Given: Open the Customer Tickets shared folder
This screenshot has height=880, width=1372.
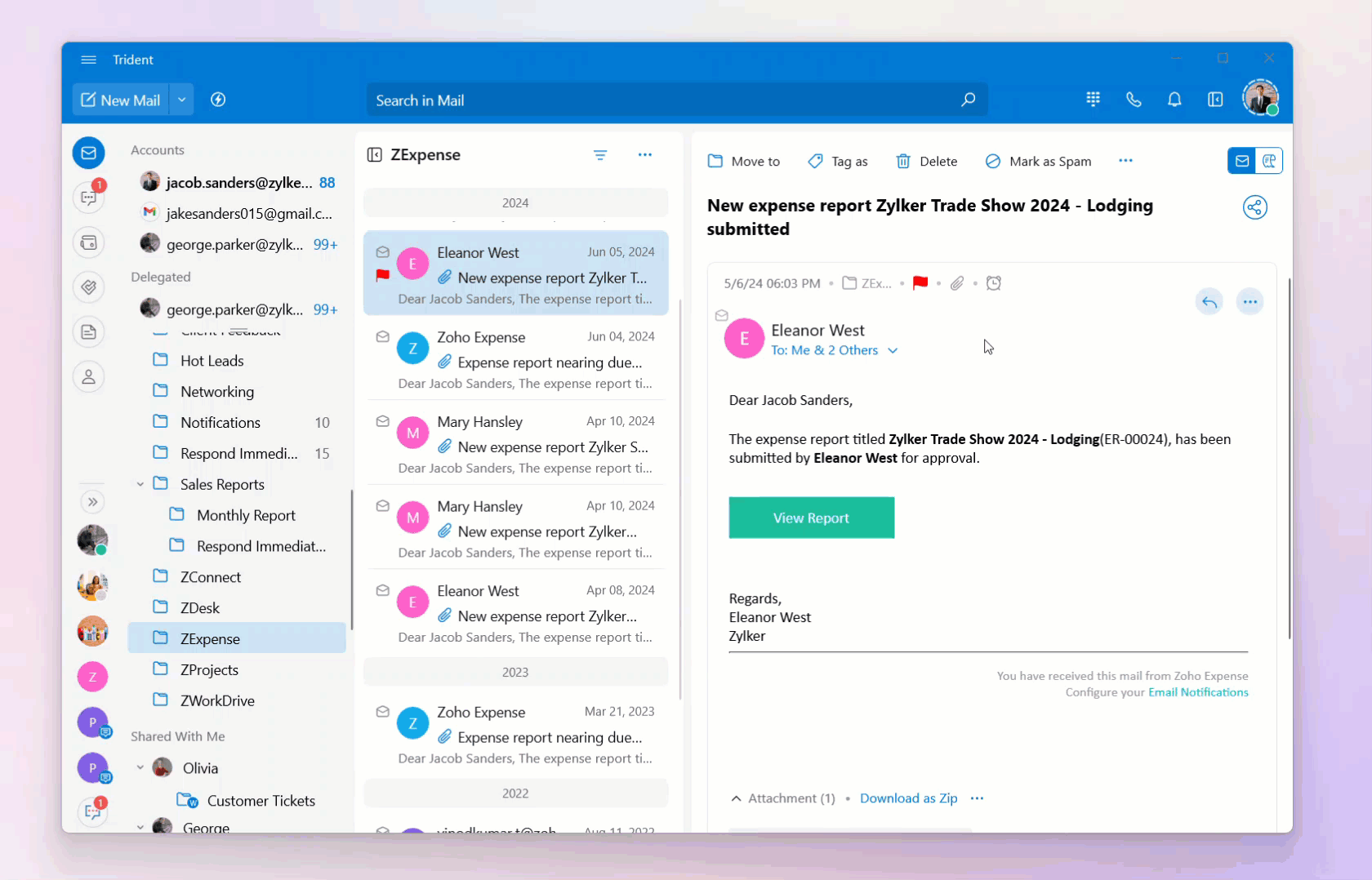Looking at the screenshot, I should (x=261, y=801).
